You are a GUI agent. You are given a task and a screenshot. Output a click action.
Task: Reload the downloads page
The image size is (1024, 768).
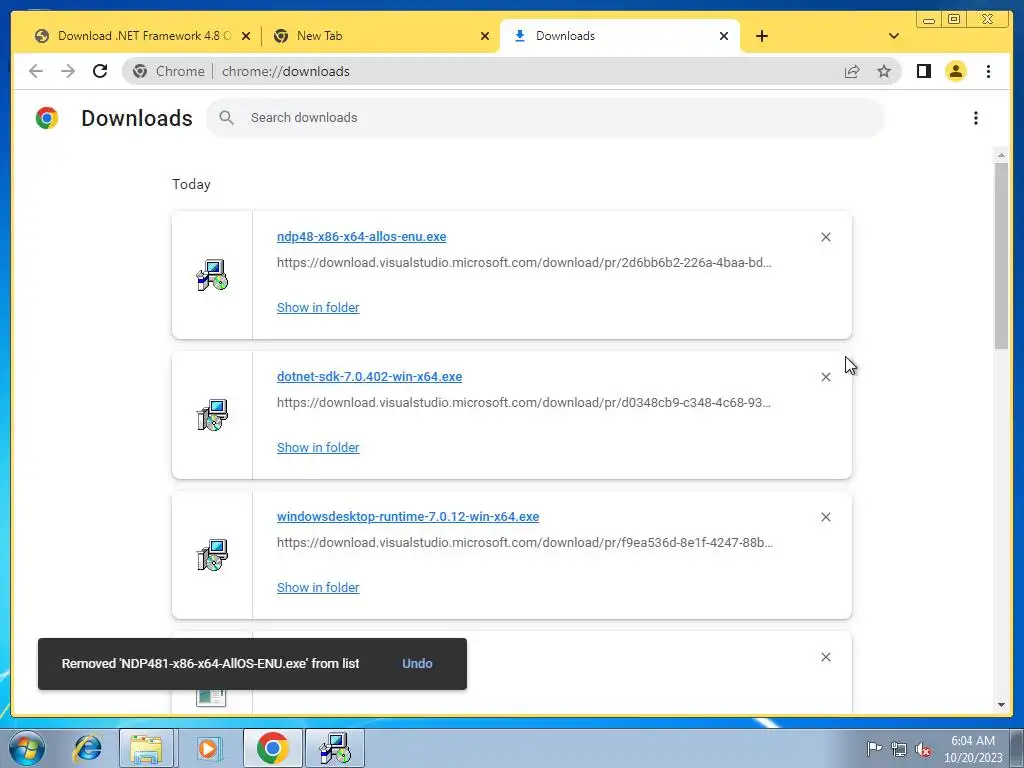click(100, 71)
